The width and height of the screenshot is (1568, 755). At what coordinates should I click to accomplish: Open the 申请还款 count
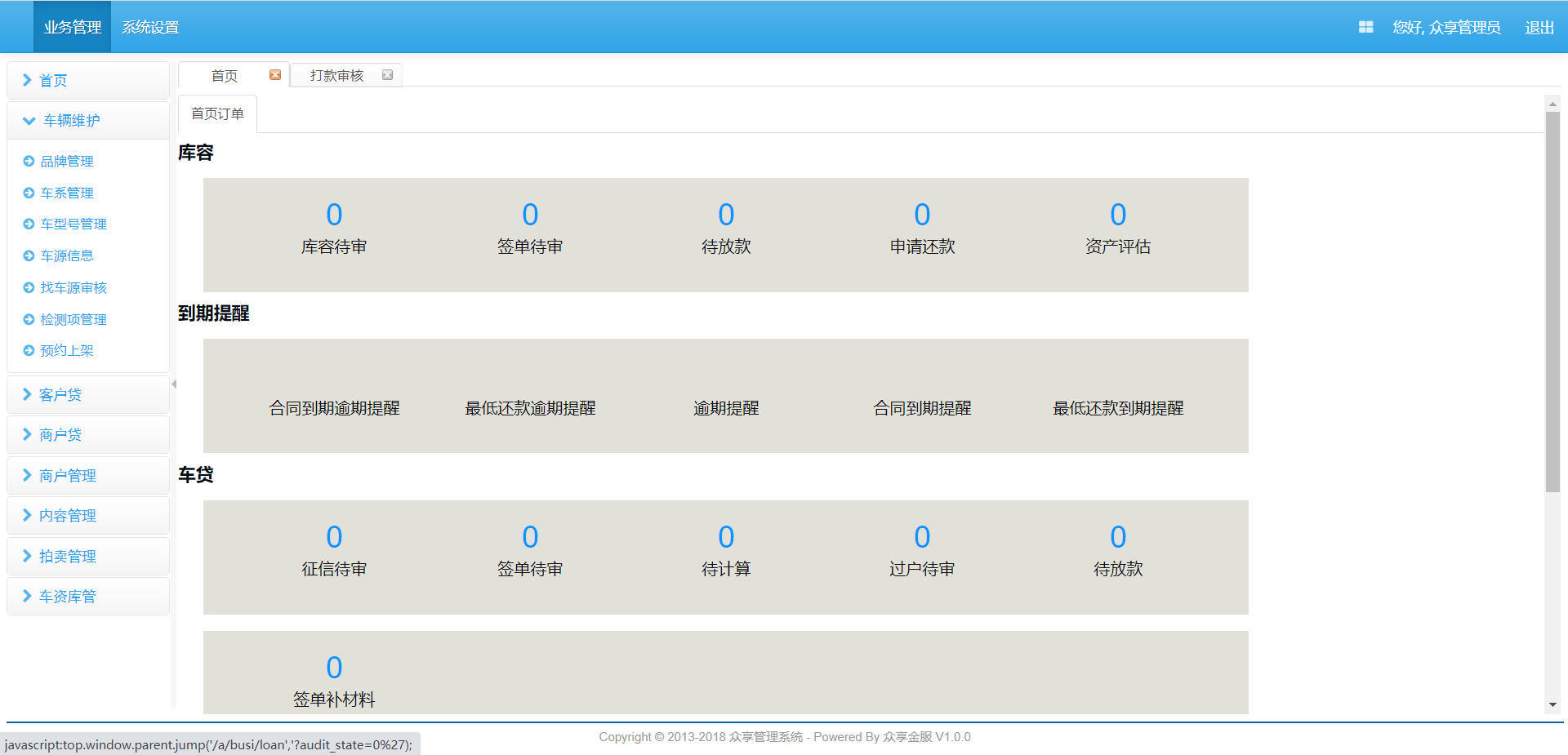[x=922, y=215]
